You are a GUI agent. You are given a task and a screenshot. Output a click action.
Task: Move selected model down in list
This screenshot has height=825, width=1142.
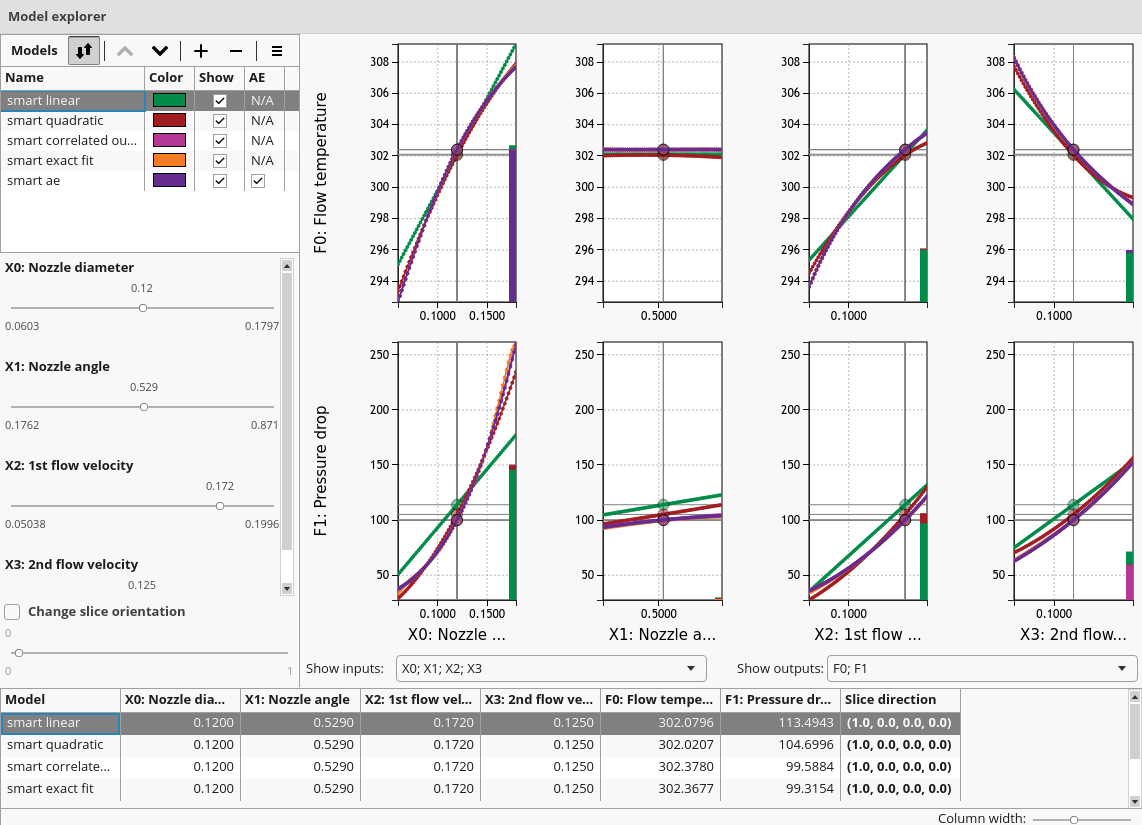click(159, 51)
